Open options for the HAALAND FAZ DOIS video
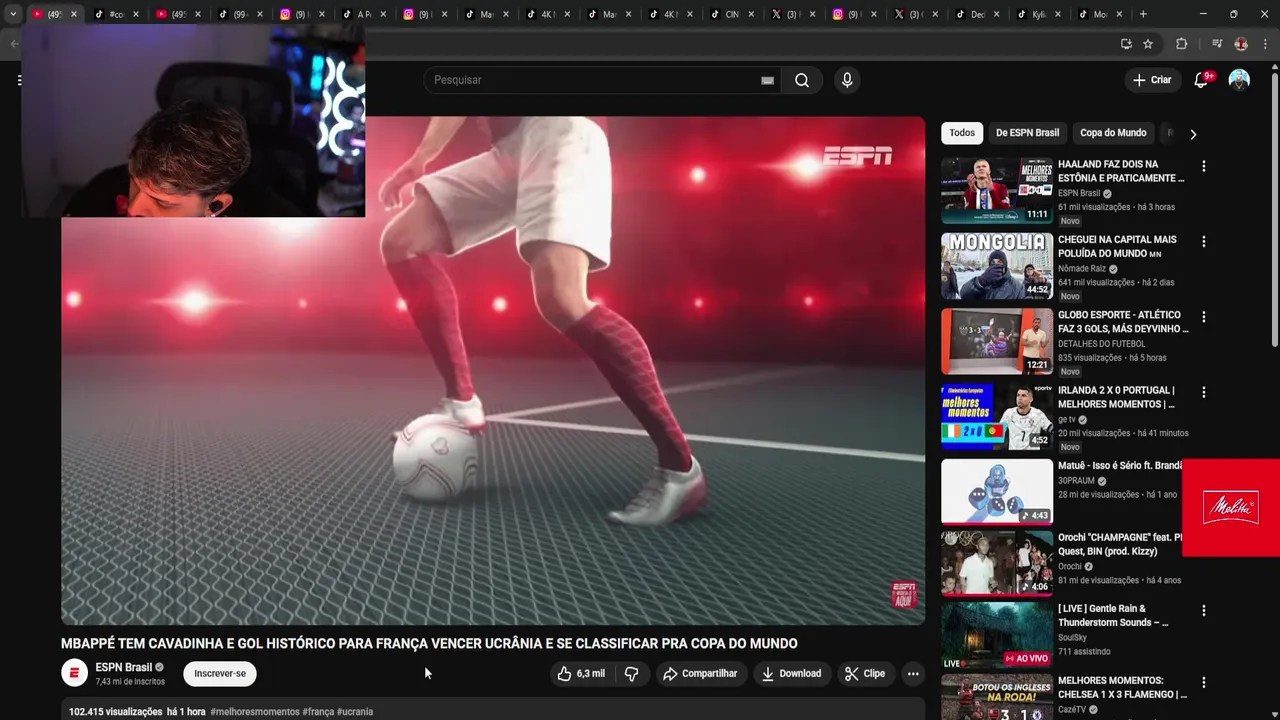This screenshot has width=1280, height=720. (1203, 166)
